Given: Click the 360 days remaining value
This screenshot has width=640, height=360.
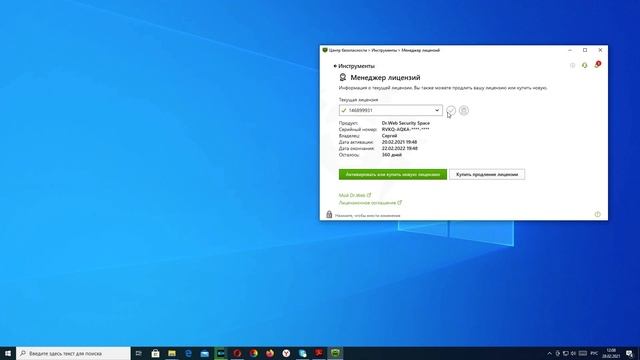Looking at the screenshot, I should click(x=391, y=155).
